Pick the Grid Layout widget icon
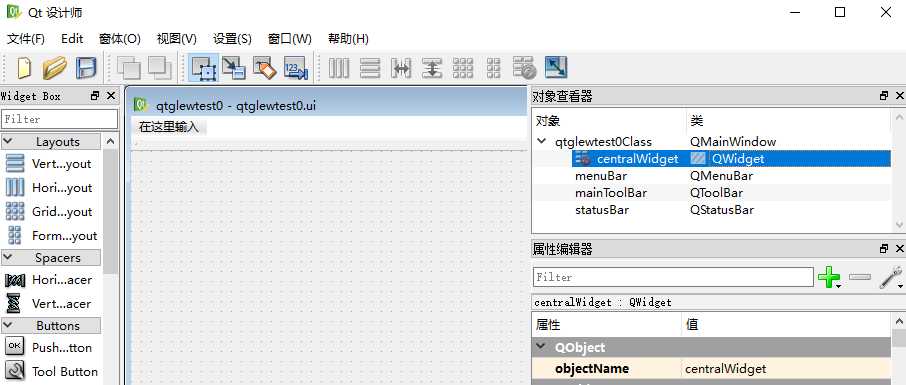Viewport: 906px width, 385px height. [15, 212]
